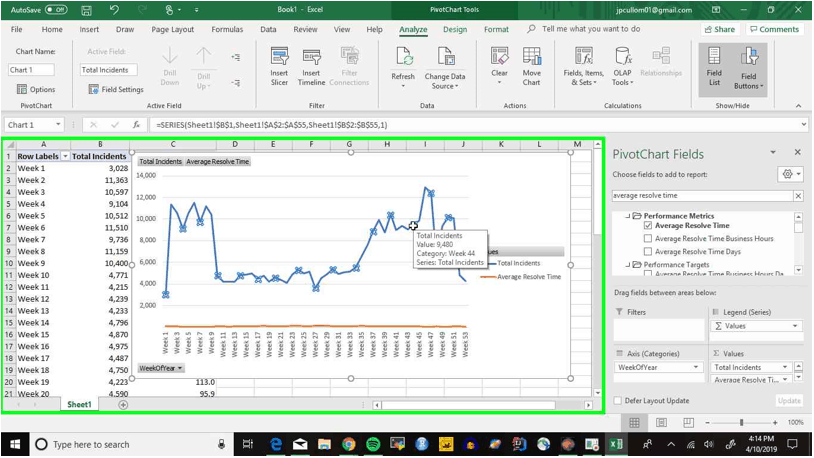Click Total Incidents chart field button
The height and width of the screenshot is (458, 814).
coord(160,161)
